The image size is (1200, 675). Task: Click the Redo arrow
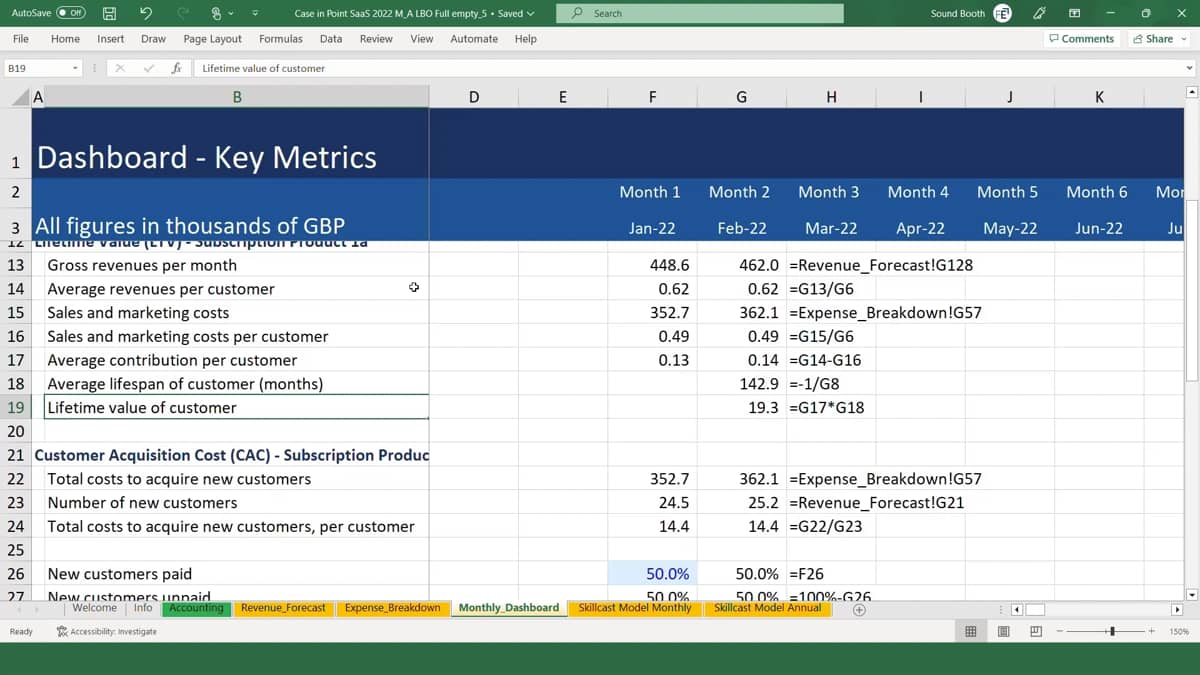coord(182,13)
